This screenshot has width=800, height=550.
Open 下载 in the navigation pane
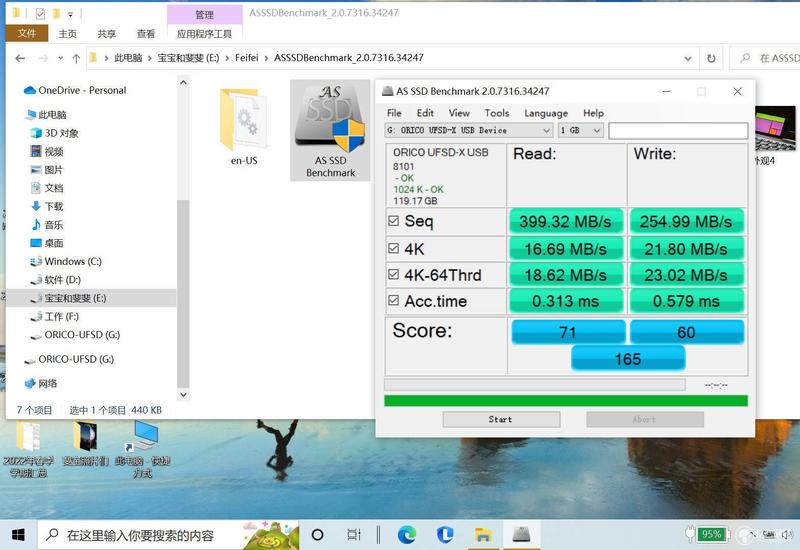point(47,207)
